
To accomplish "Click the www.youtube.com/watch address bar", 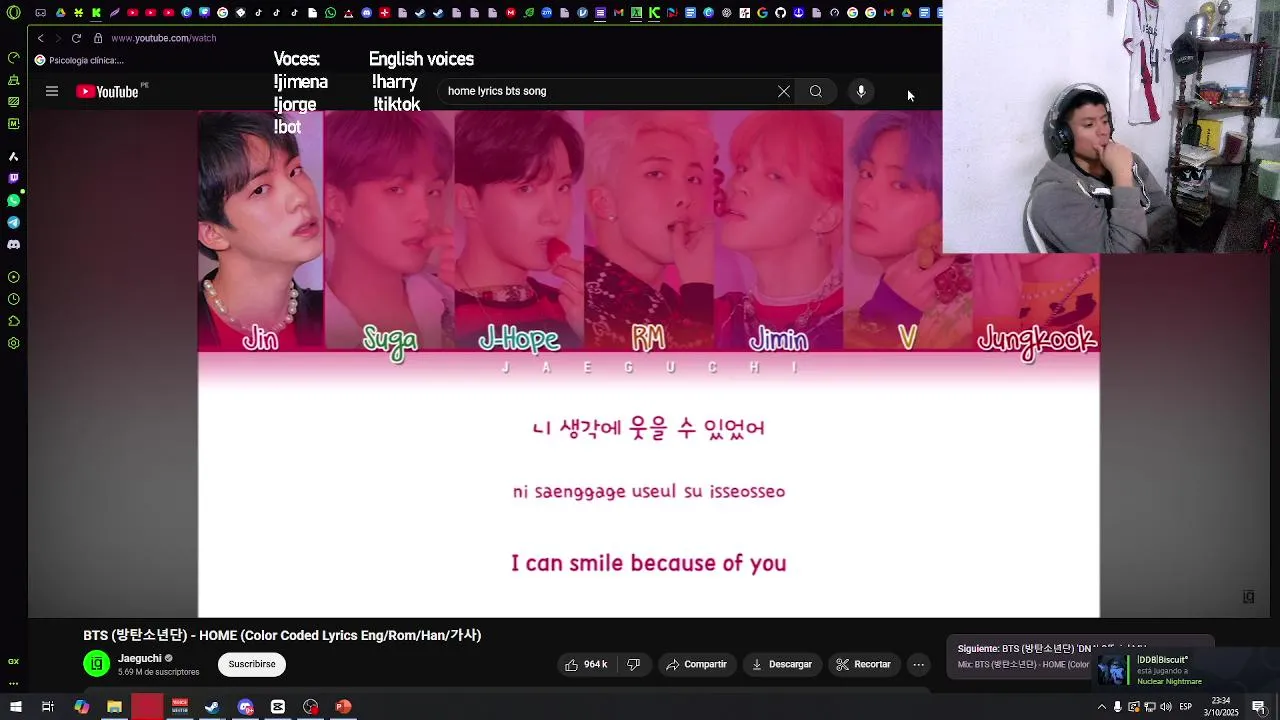I will click(x=164, y=38).
